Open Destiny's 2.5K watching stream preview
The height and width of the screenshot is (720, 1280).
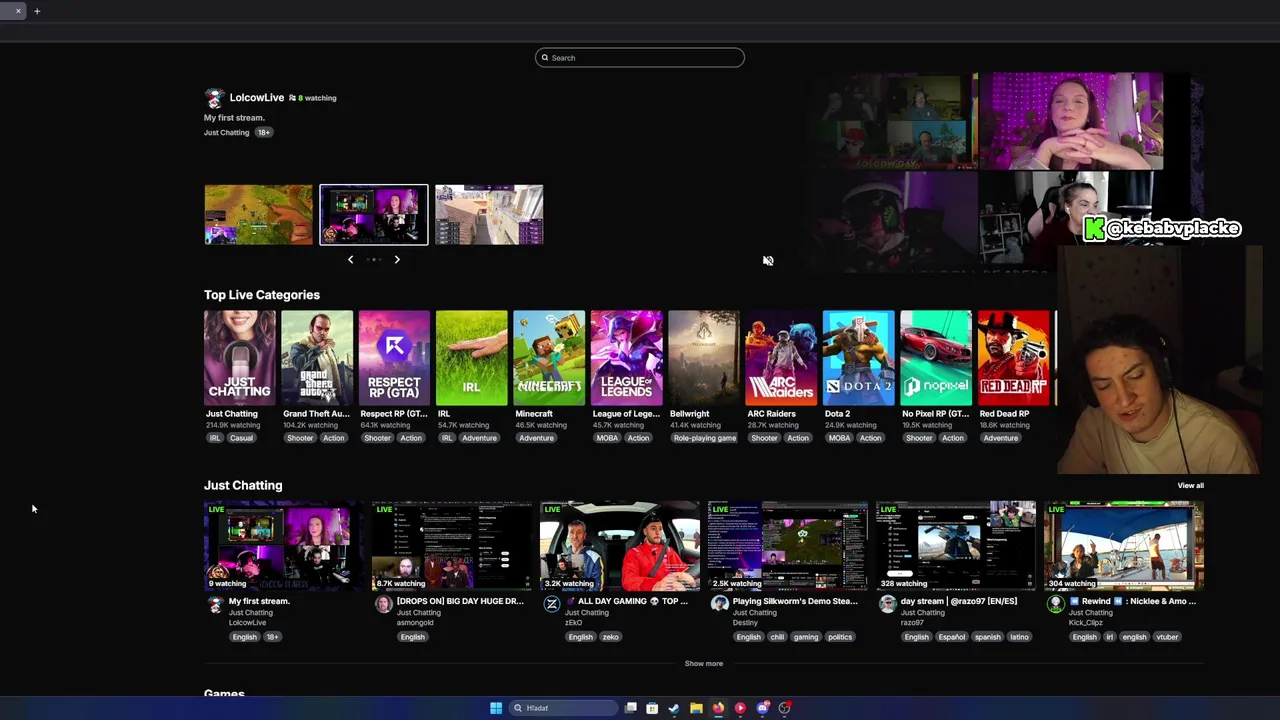click(x=788, y=546)
